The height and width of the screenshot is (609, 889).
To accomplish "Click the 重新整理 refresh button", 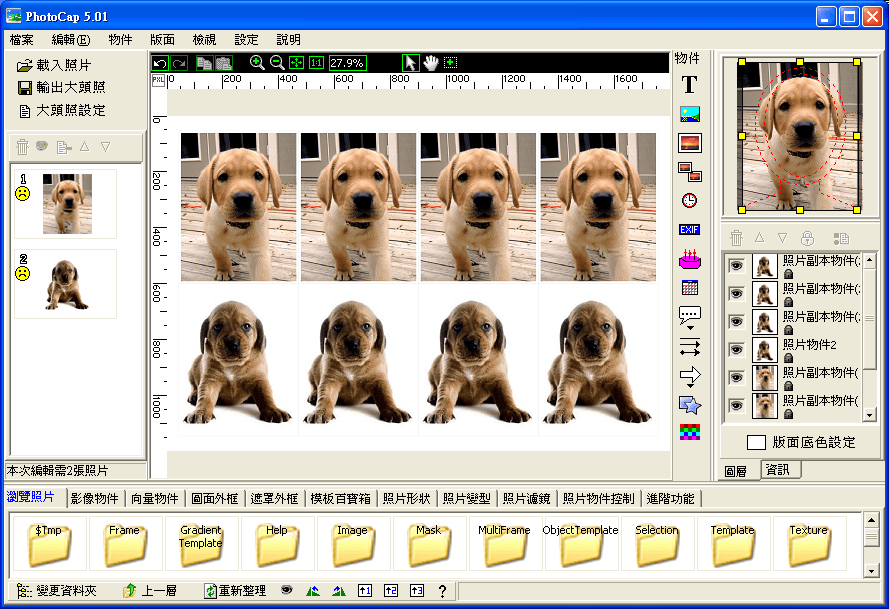I will pos(235,590).
